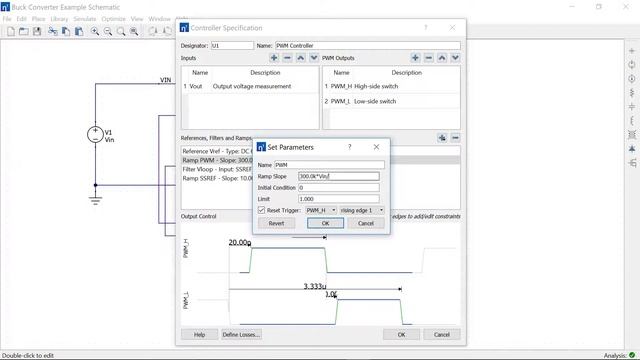Image resolution: width=640 pixels, height=360 pixels.
Task: Open the Define Losses... button
Action: (241, 335)
